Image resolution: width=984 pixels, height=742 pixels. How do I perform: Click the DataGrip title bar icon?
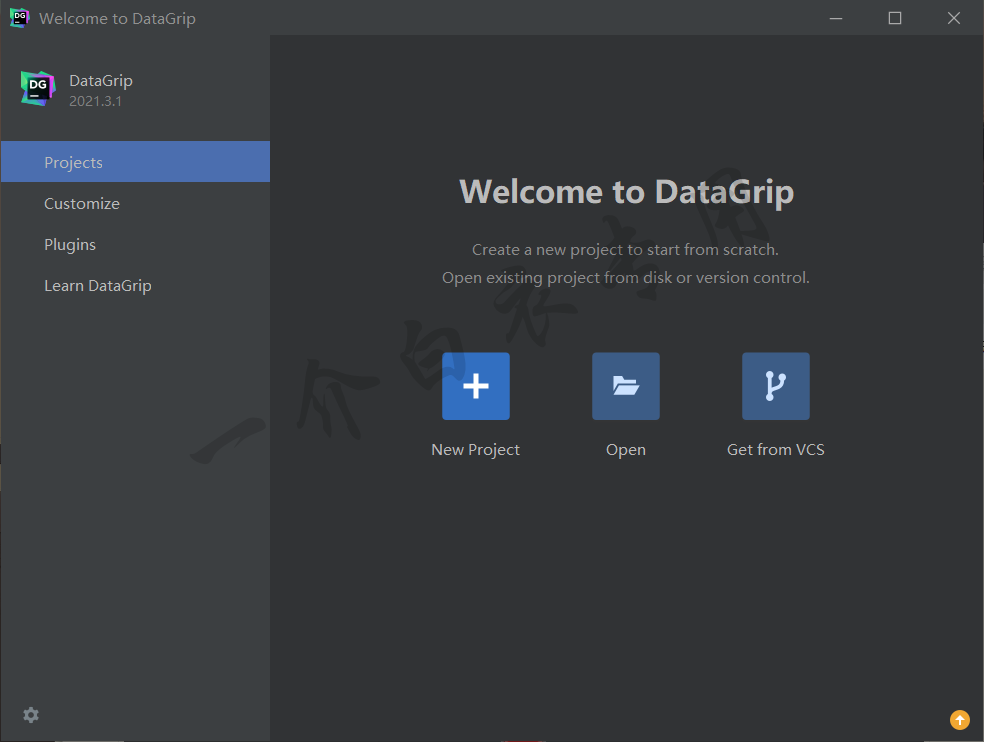pyautogui.click(x=19, y=18)
